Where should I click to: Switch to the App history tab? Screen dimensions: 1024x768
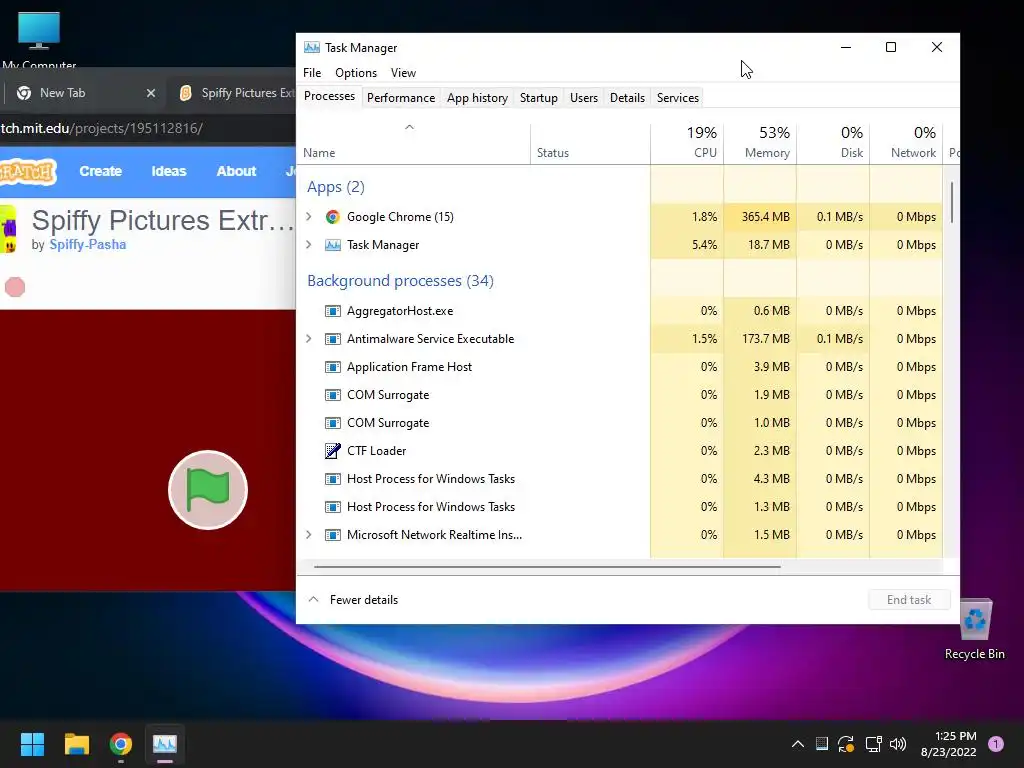(477, 97)
